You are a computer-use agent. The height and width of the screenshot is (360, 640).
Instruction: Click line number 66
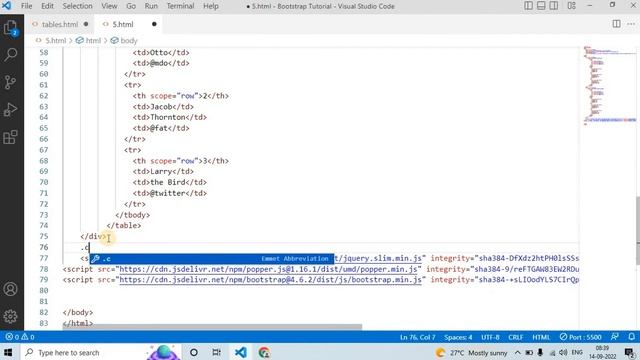(44, 139)
